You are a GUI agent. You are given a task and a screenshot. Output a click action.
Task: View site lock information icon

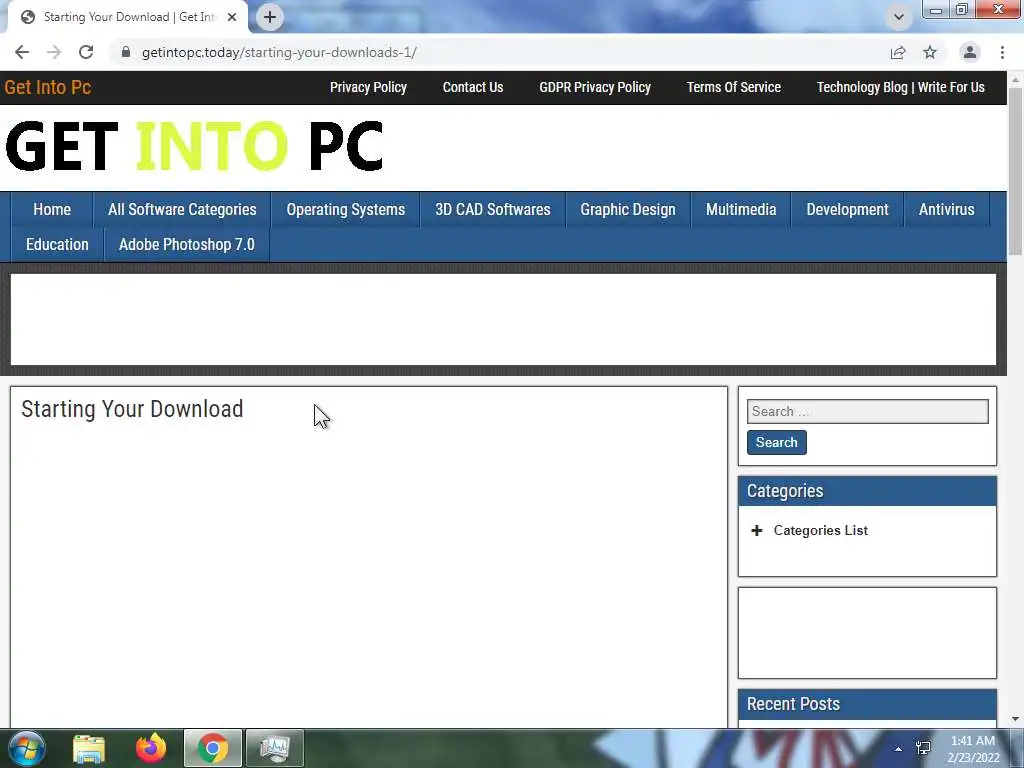pyautogui.click(x=126, y=52)
